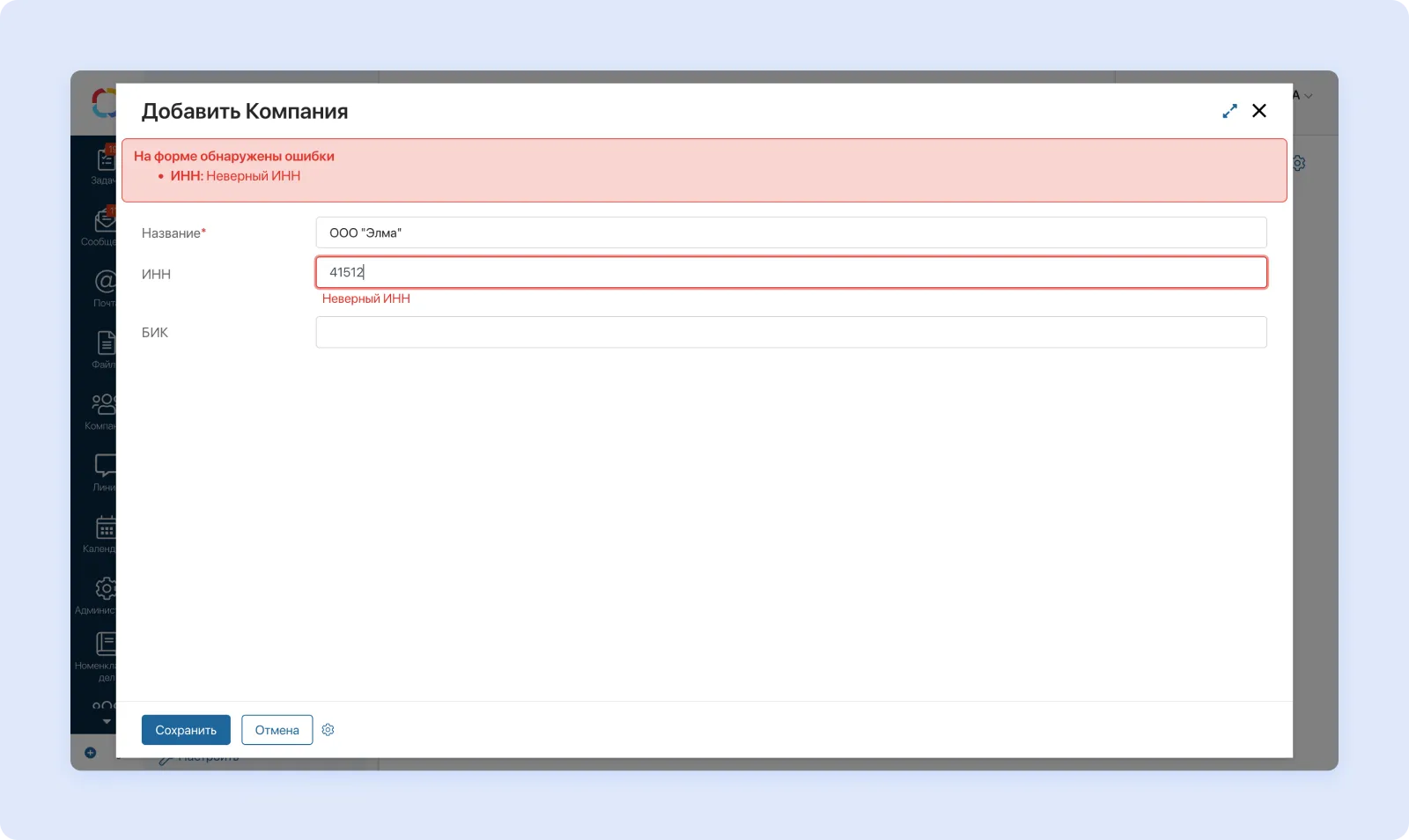This screenshot has width=1409, height=840.
Task: Open Файлы files icon in sidebar
Action: tap(105, 343)
